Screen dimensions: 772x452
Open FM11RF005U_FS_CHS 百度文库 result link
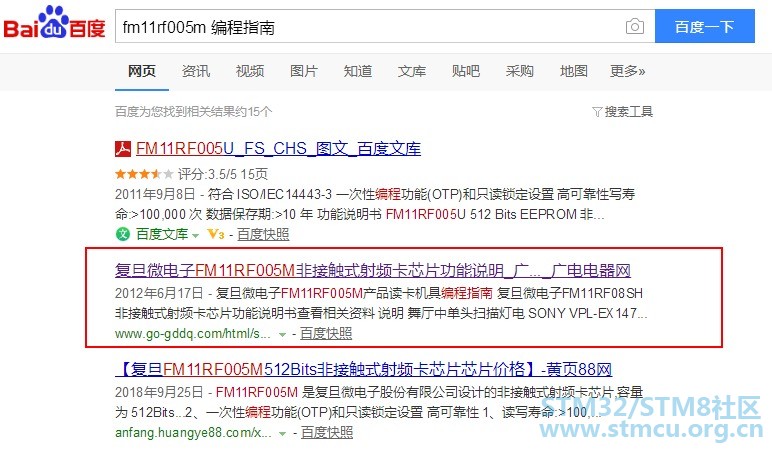point(278,148)
